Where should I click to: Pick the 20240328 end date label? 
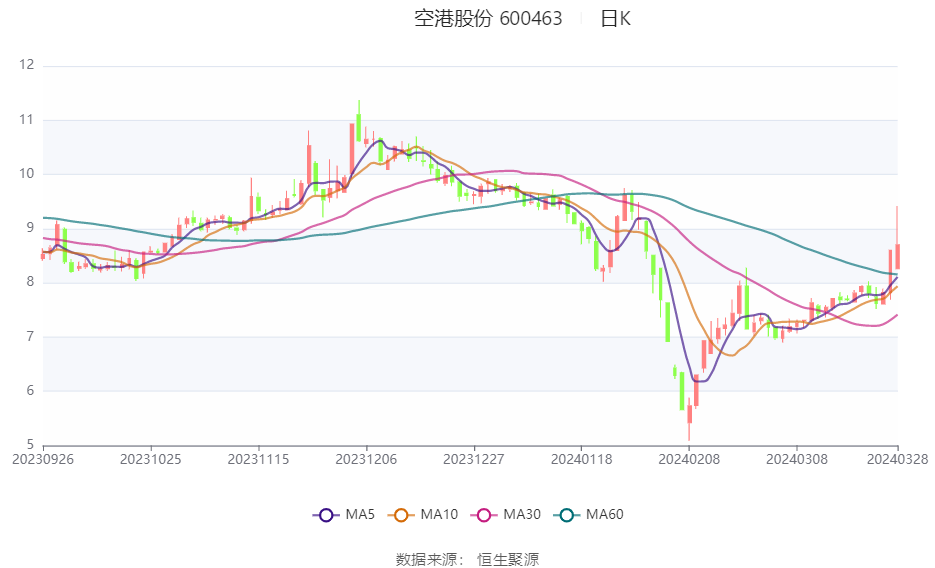coord(897,459)
